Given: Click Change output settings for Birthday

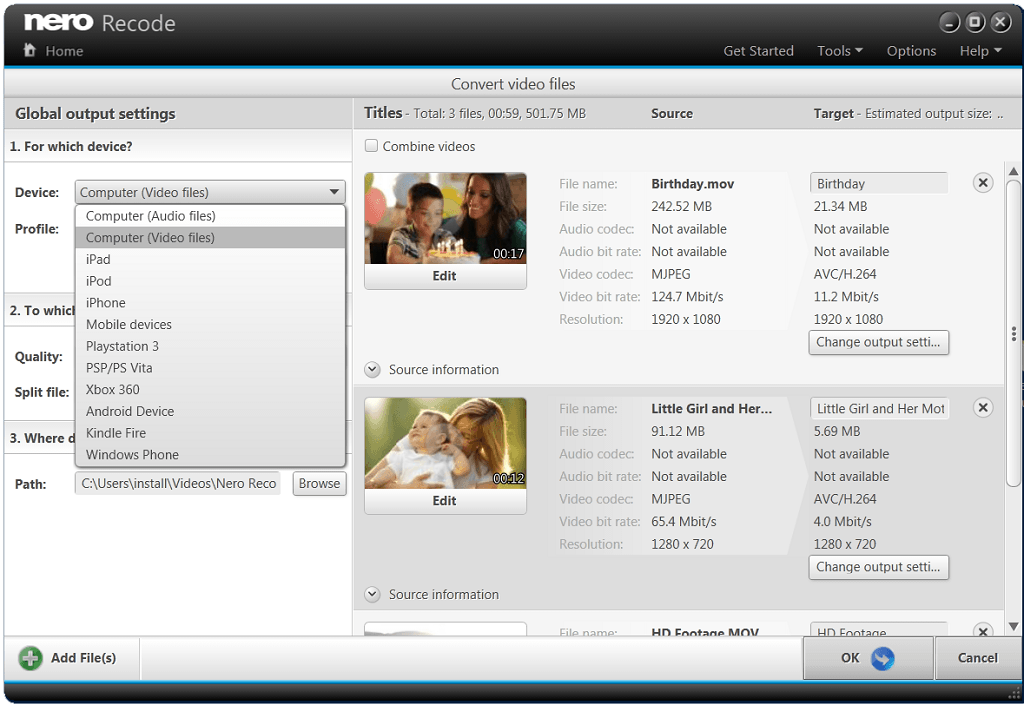Looking at the screenshot, I should (878, 342).
